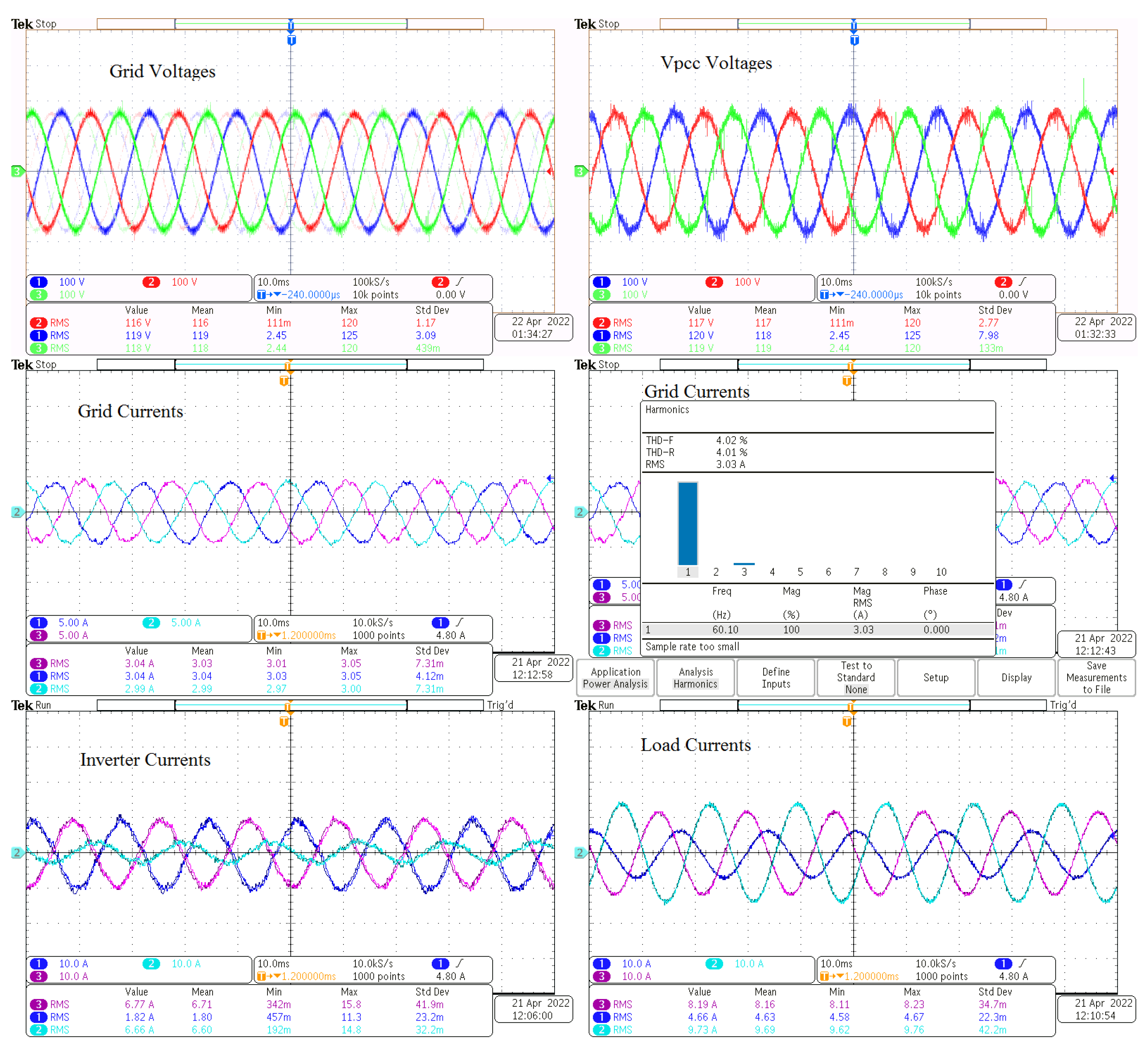Click orange trigger T marker in Inverter Currents
The height and width of the screenshot is (1055, 1148).
coord(284,721)
